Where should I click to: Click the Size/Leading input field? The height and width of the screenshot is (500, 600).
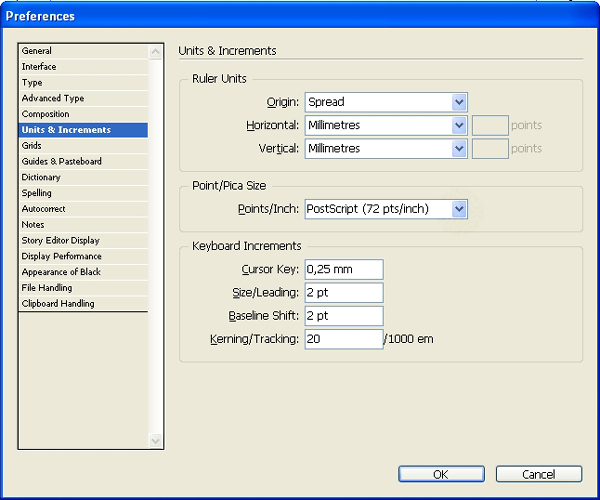click(344, 293)
